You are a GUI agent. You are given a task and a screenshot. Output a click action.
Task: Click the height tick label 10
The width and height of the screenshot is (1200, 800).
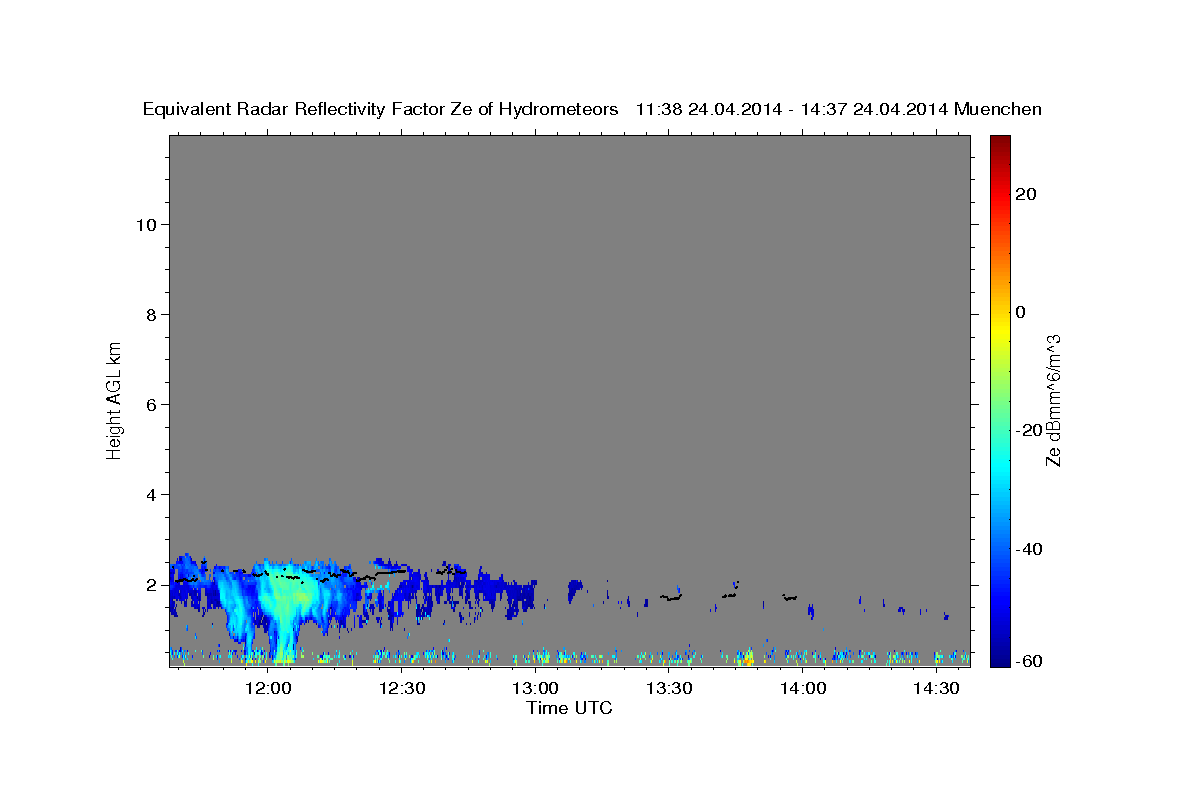147,225
